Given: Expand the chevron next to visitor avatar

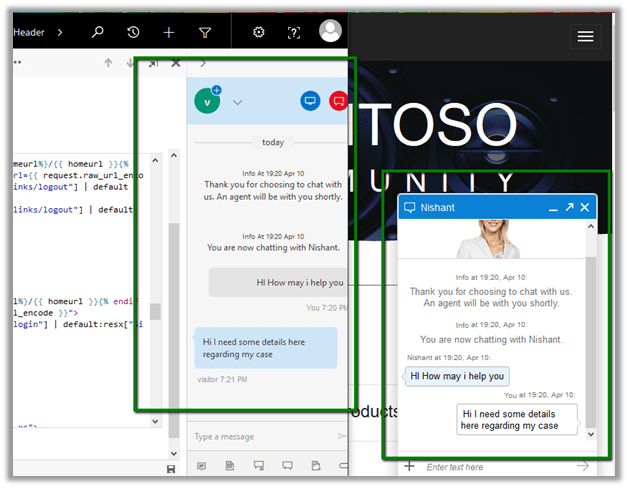Looking at the screenshot, I should tap(238, 102).
